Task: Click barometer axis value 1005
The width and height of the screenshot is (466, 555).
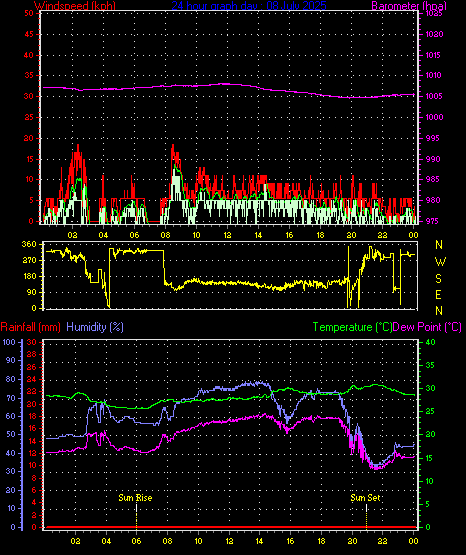Action: tap(434, 96)
